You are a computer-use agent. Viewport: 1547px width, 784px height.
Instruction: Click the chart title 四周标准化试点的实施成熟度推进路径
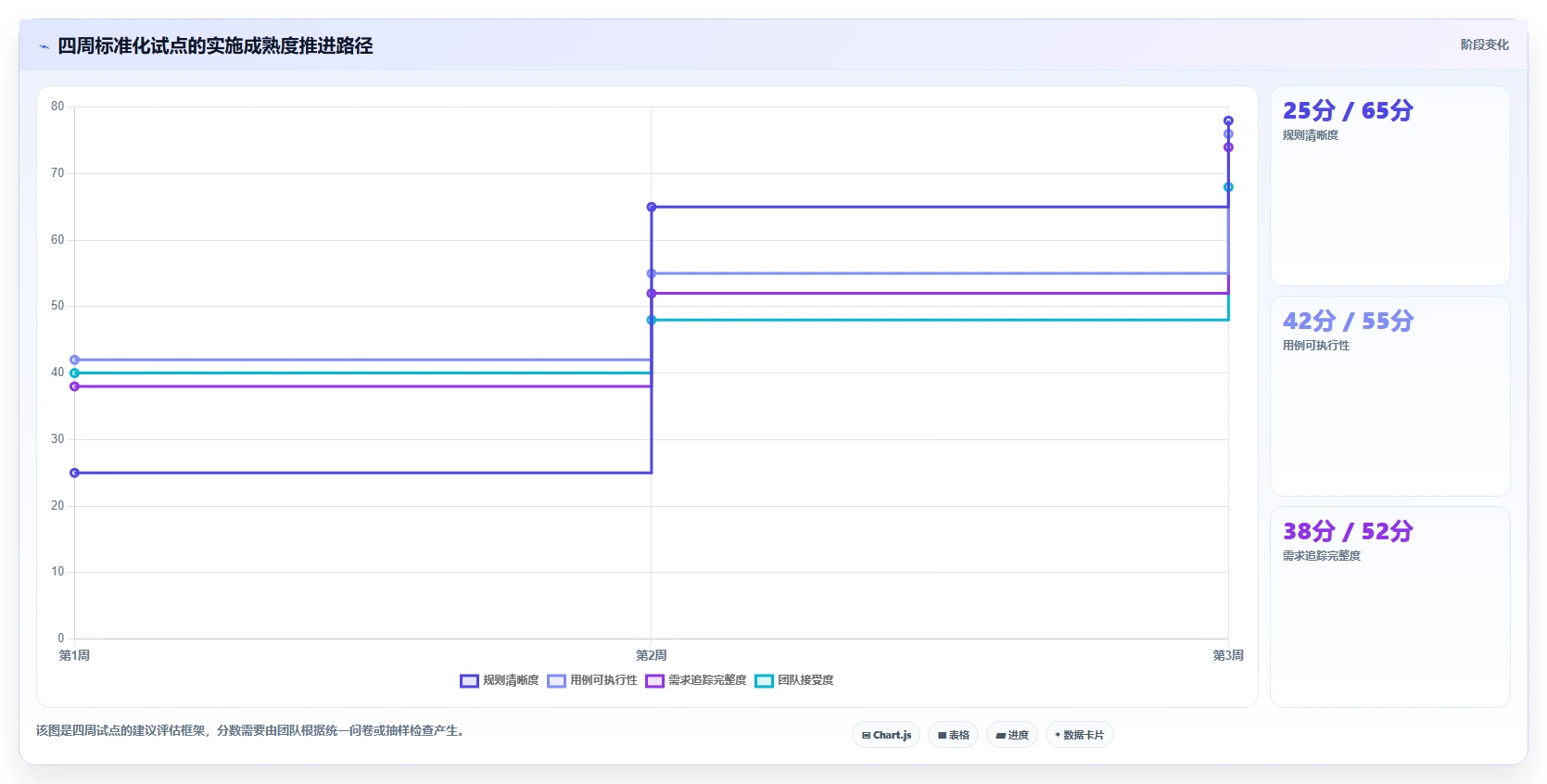coord(215,46)
